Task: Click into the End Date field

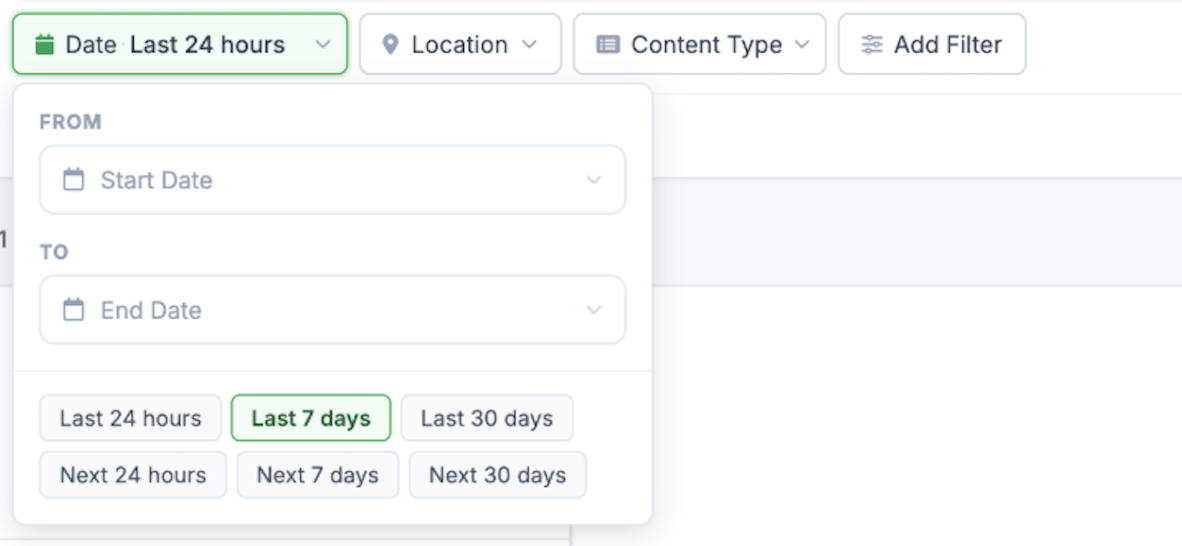Action: [x=332, y=310]
